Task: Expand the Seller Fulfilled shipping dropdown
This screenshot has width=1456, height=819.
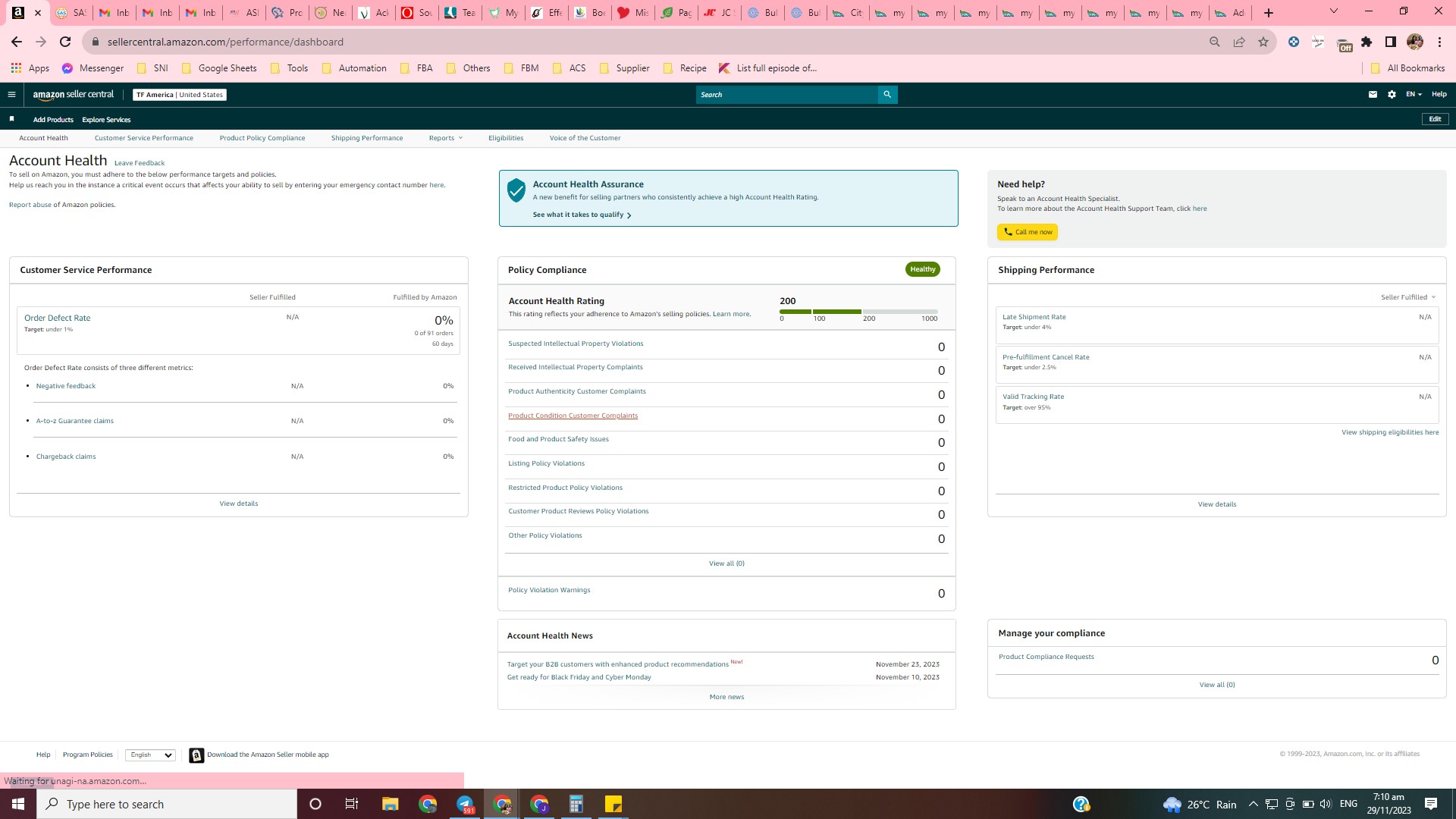Action: (1408, 297)
